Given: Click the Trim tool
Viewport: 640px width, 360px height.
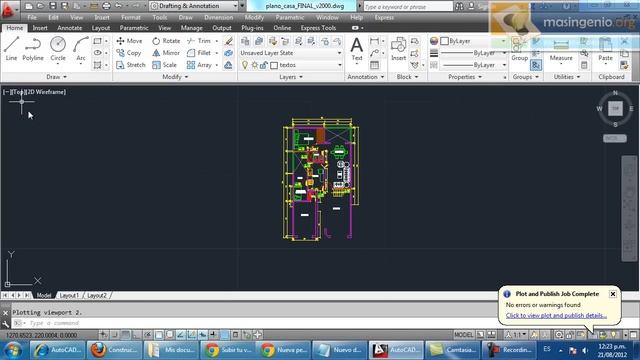Looking at the screenshot, I should coord(199,41).
